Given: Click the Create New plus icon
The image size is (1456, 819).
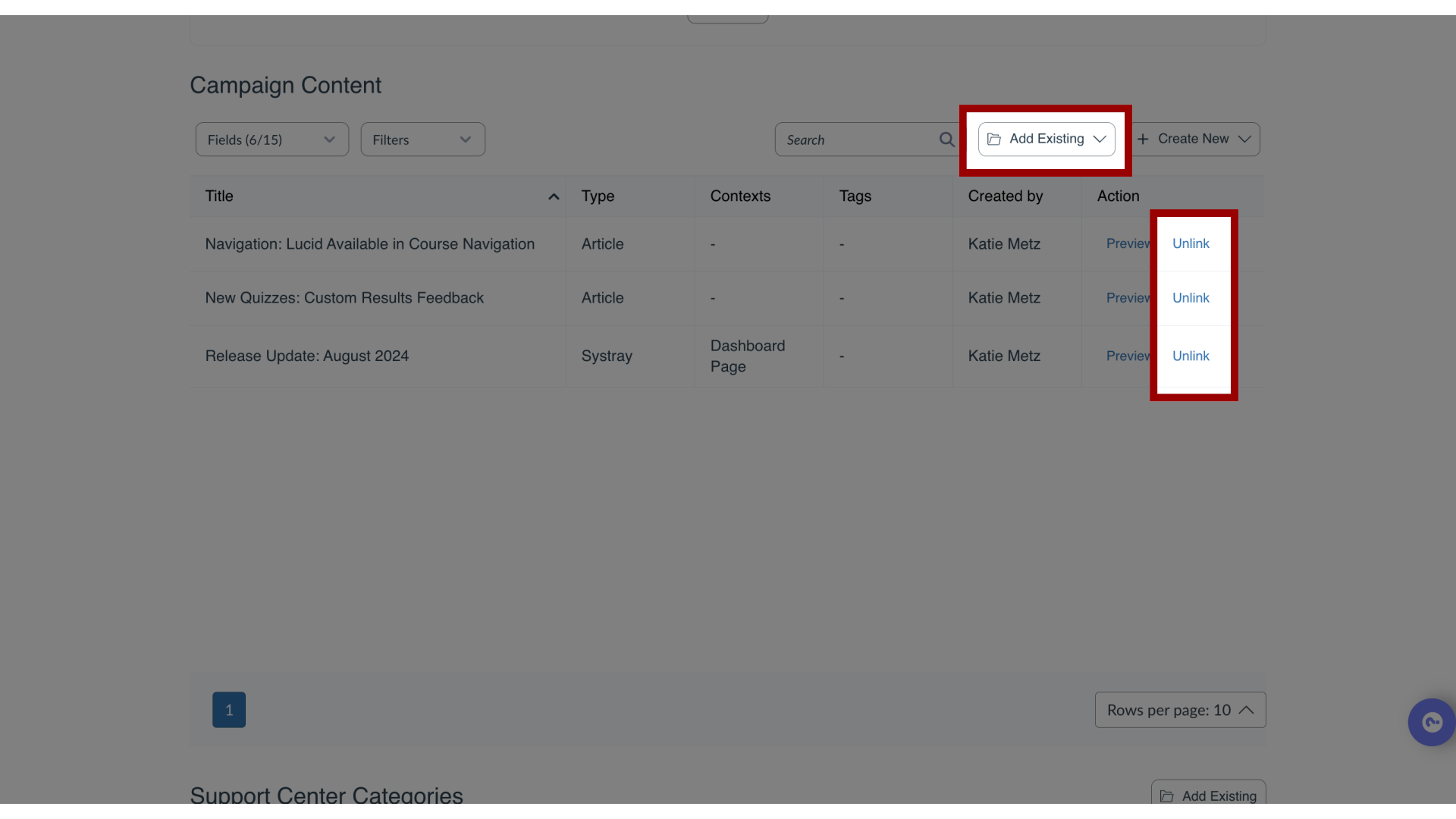Looking at the screenshot, I should (x=1142, y=139).
